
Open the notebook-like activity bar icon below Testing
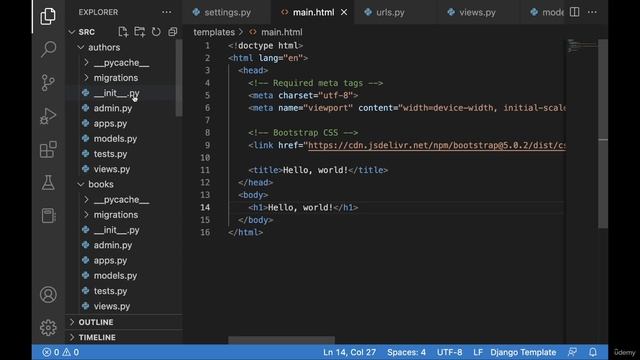pyautogui.click(x=48, y=216)
